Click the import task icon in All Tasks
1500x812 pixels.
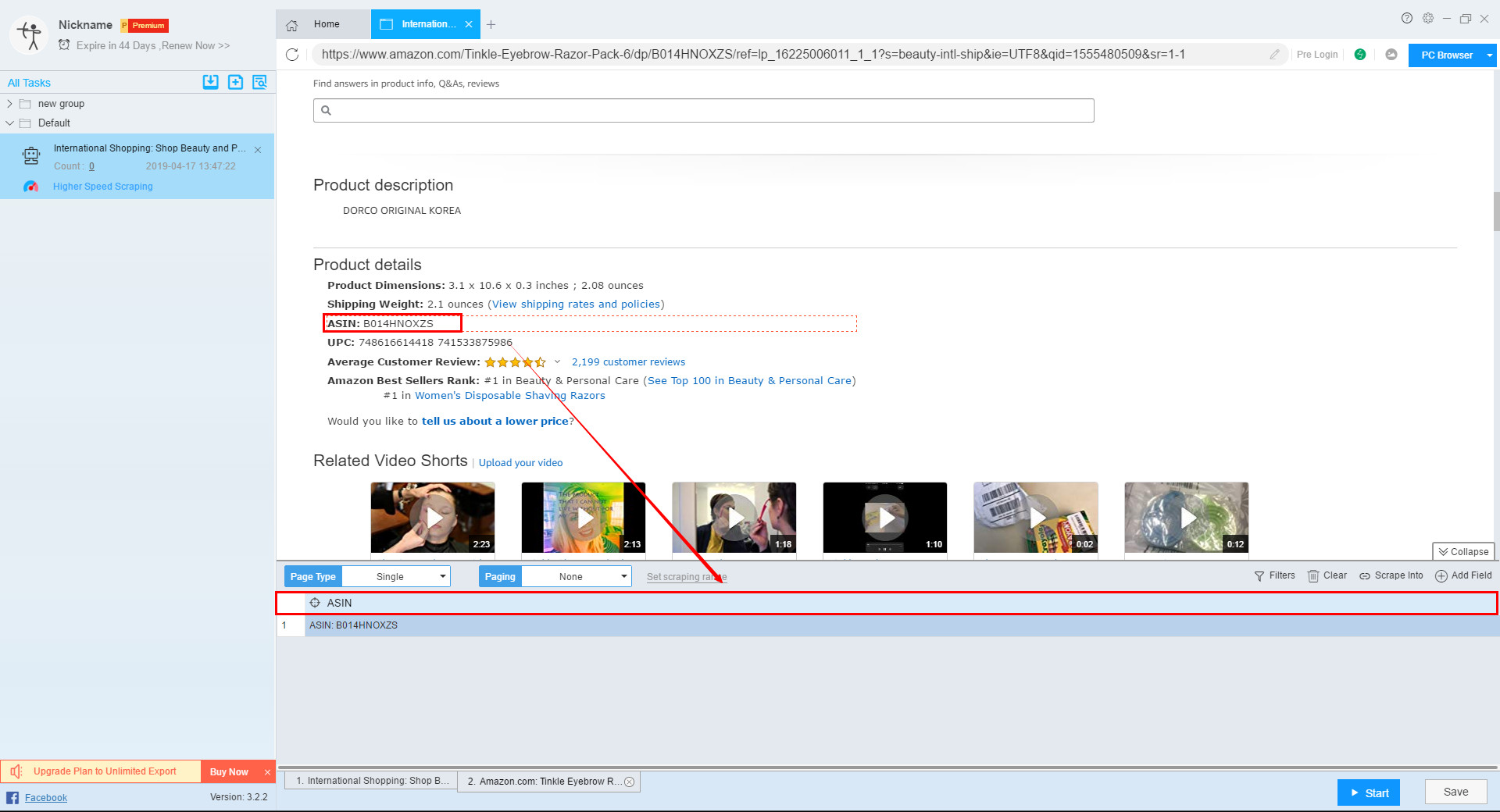tap(210, 82)
